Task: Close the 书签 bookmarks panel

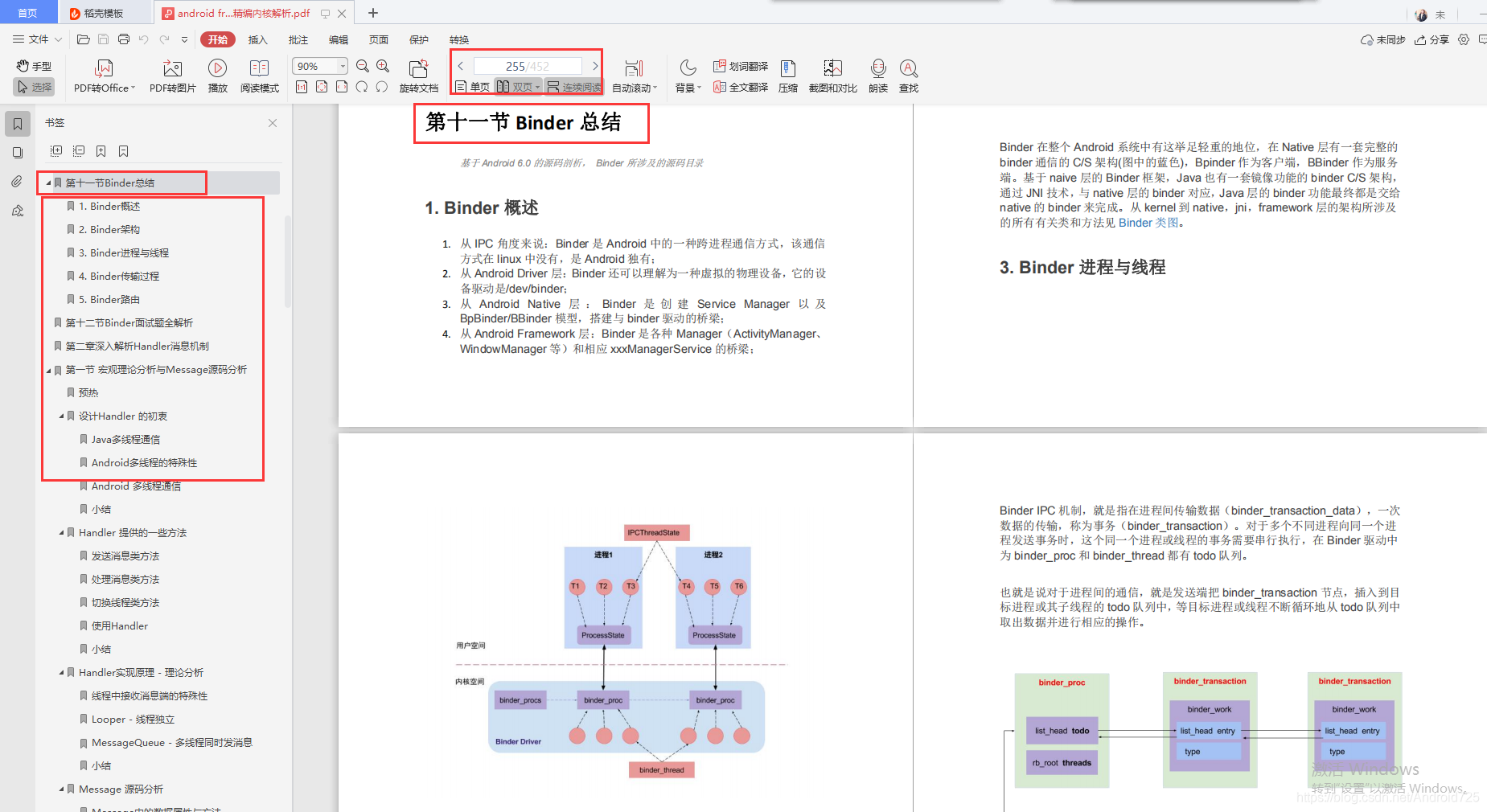Action: coord(273,123)
